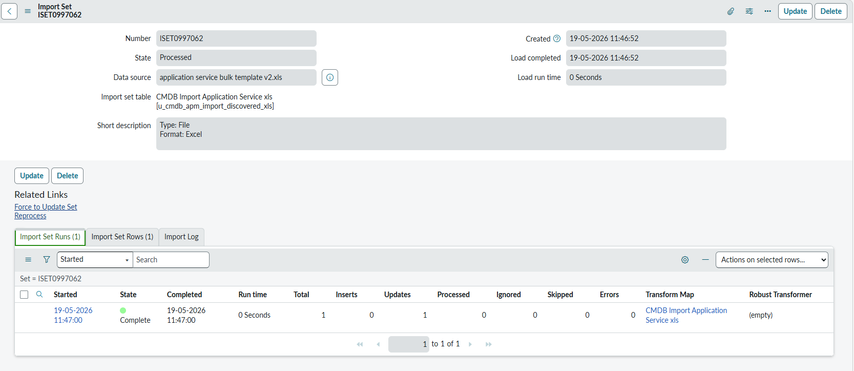854x371 pixels.
Task: Click the Reprocess related link
Action: [x=30, y=216]
